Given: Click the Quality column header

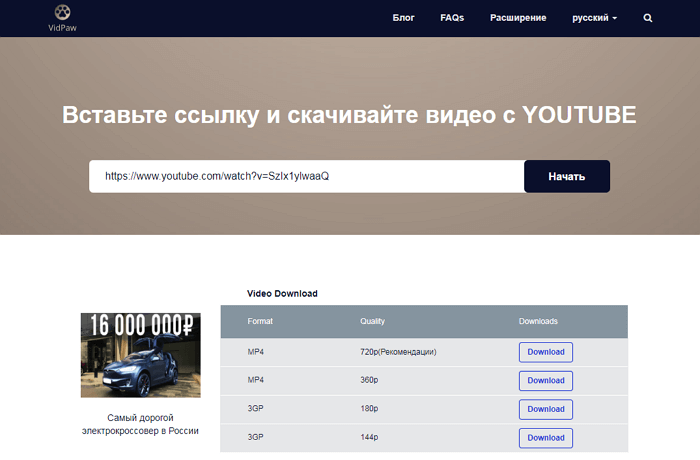Looking at the screenshot, I should click(372, 321).
